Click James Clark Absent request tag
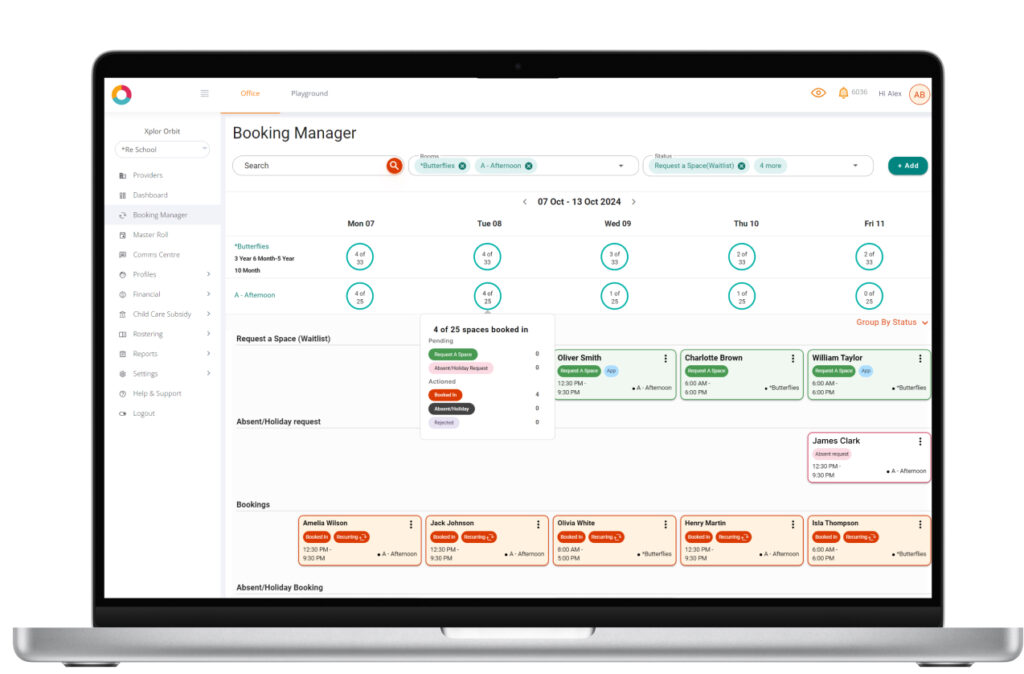This screenshot has height=674, width=1024. click(831, 454)
